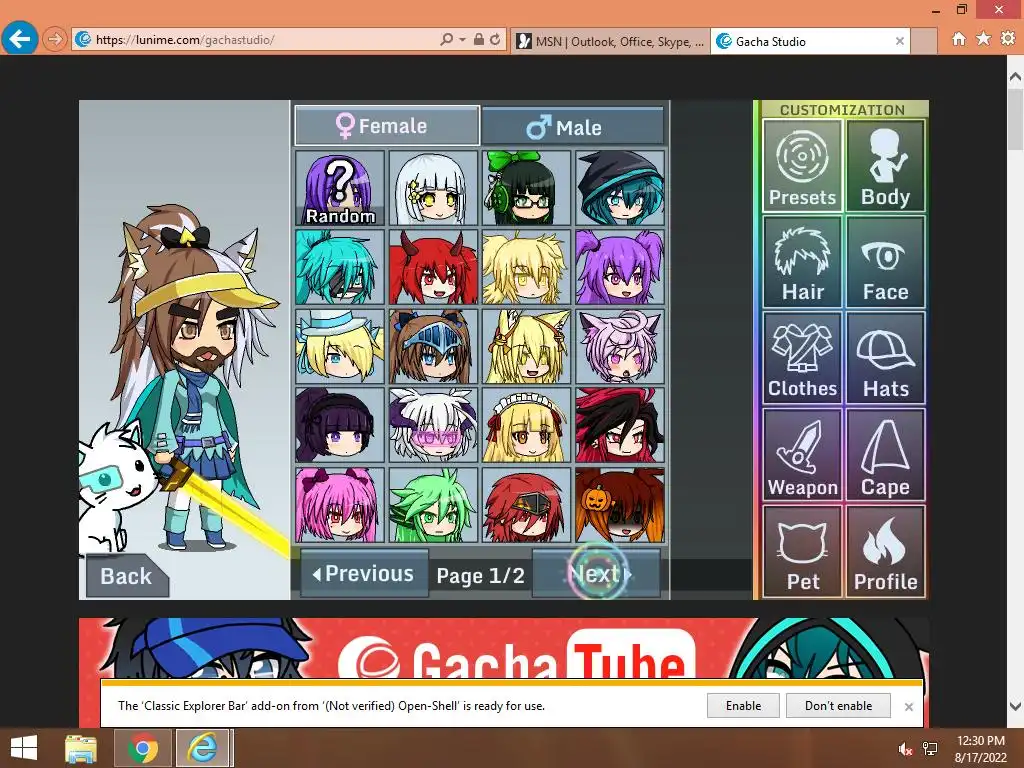Select the purple twin-tail preset

pyautogui.click(x=620, y=267)
